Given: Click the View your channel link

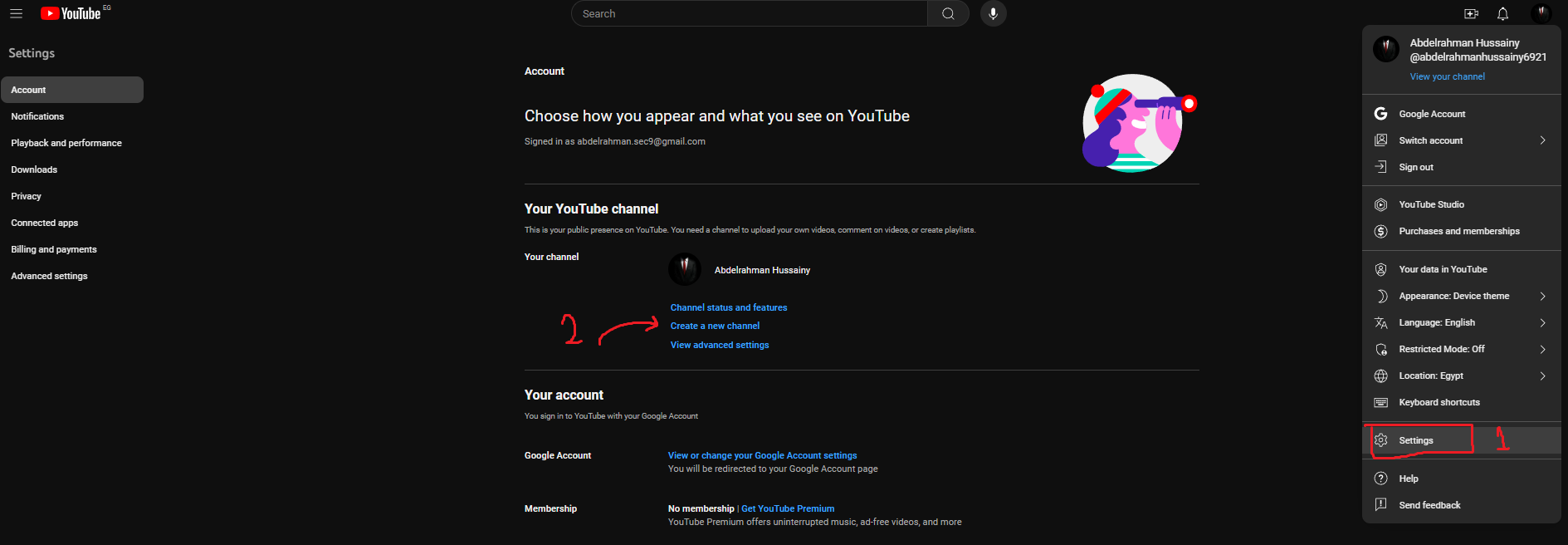Looking at the screenshot, I should click(x=1447, y=76).
